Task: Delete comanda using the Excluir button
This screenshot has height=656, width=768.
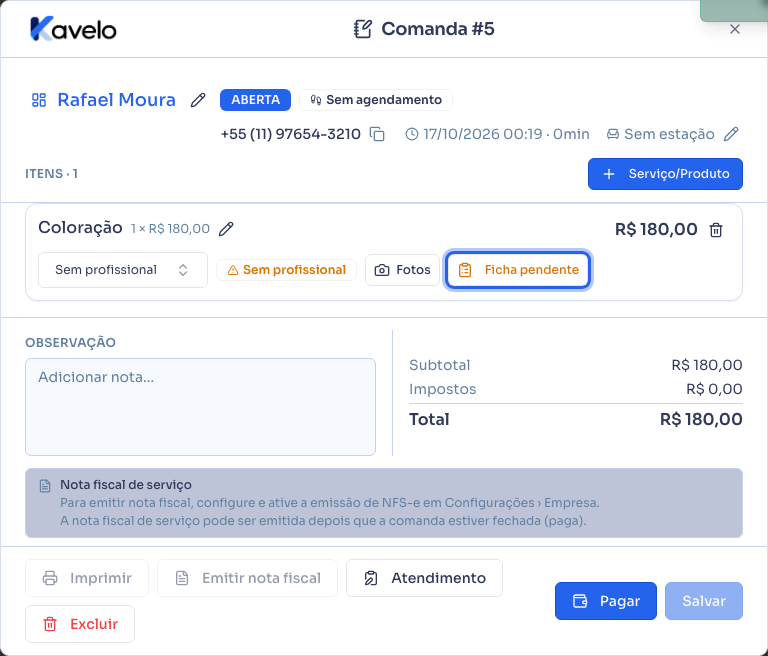Action: pyautogui.click(x=80, y=624)
